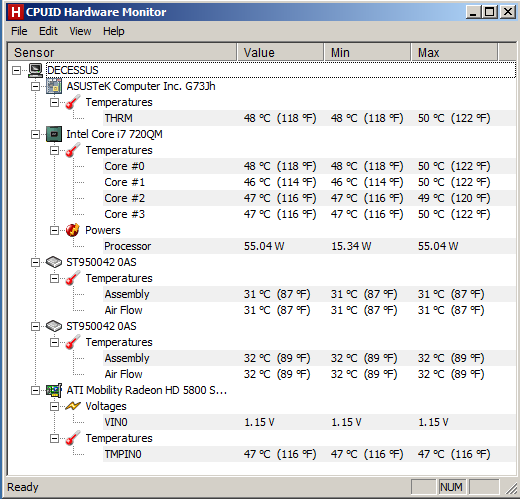Click the window resize grip in the status bar corner
The height and width of the screenshot is (499, 520).
511,489
